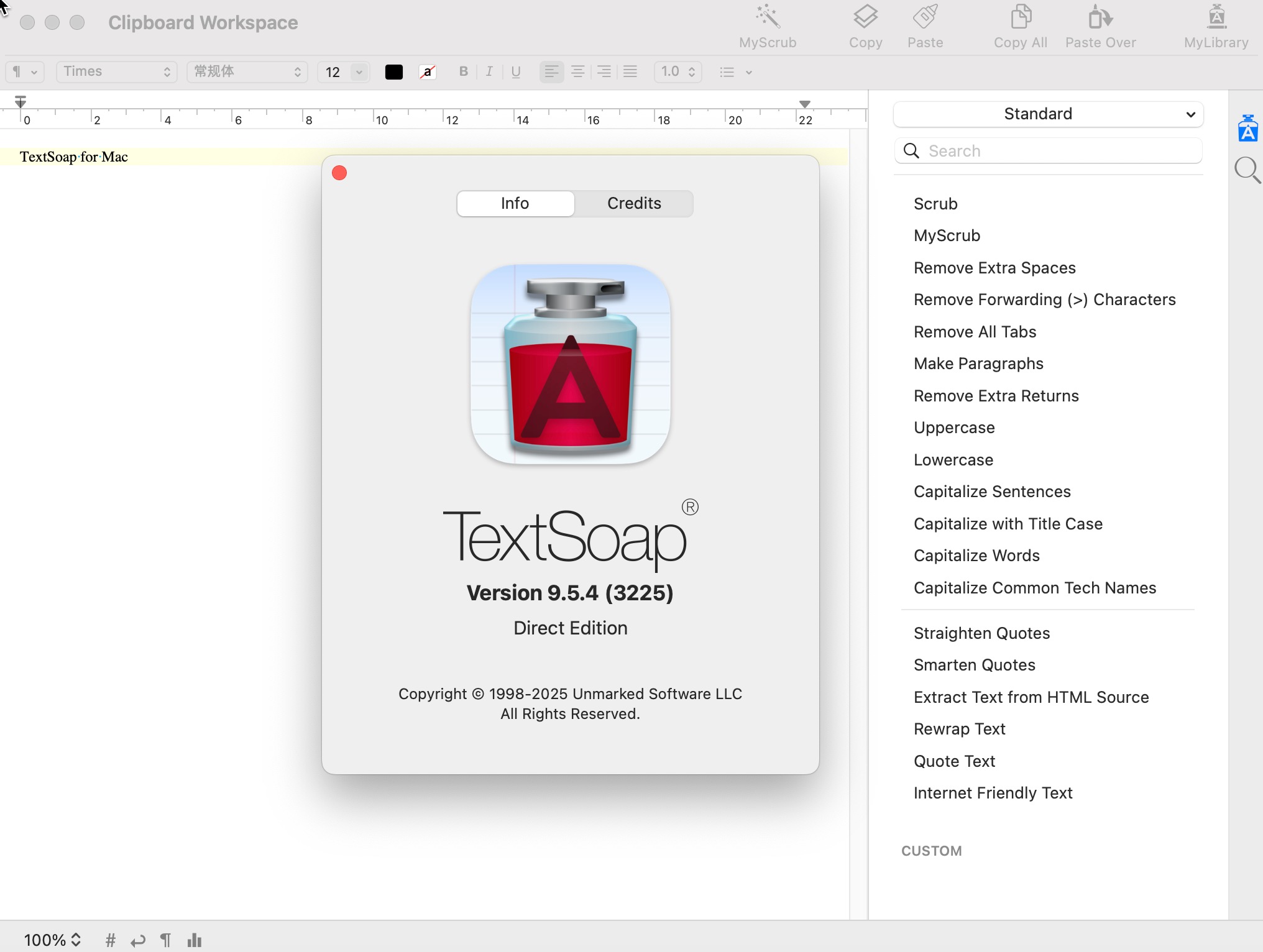1263x952 pixels.
Task: Open the 常规体 typeface dropdown
Action: tap(247, 71)
